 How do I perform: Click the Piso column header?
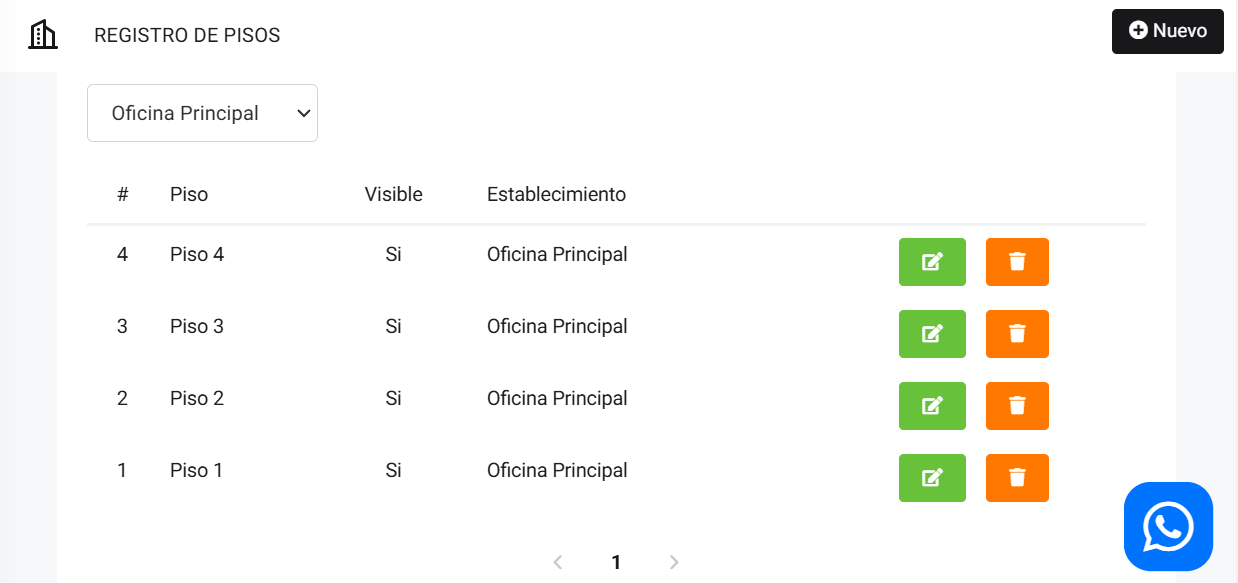point(189,194)
